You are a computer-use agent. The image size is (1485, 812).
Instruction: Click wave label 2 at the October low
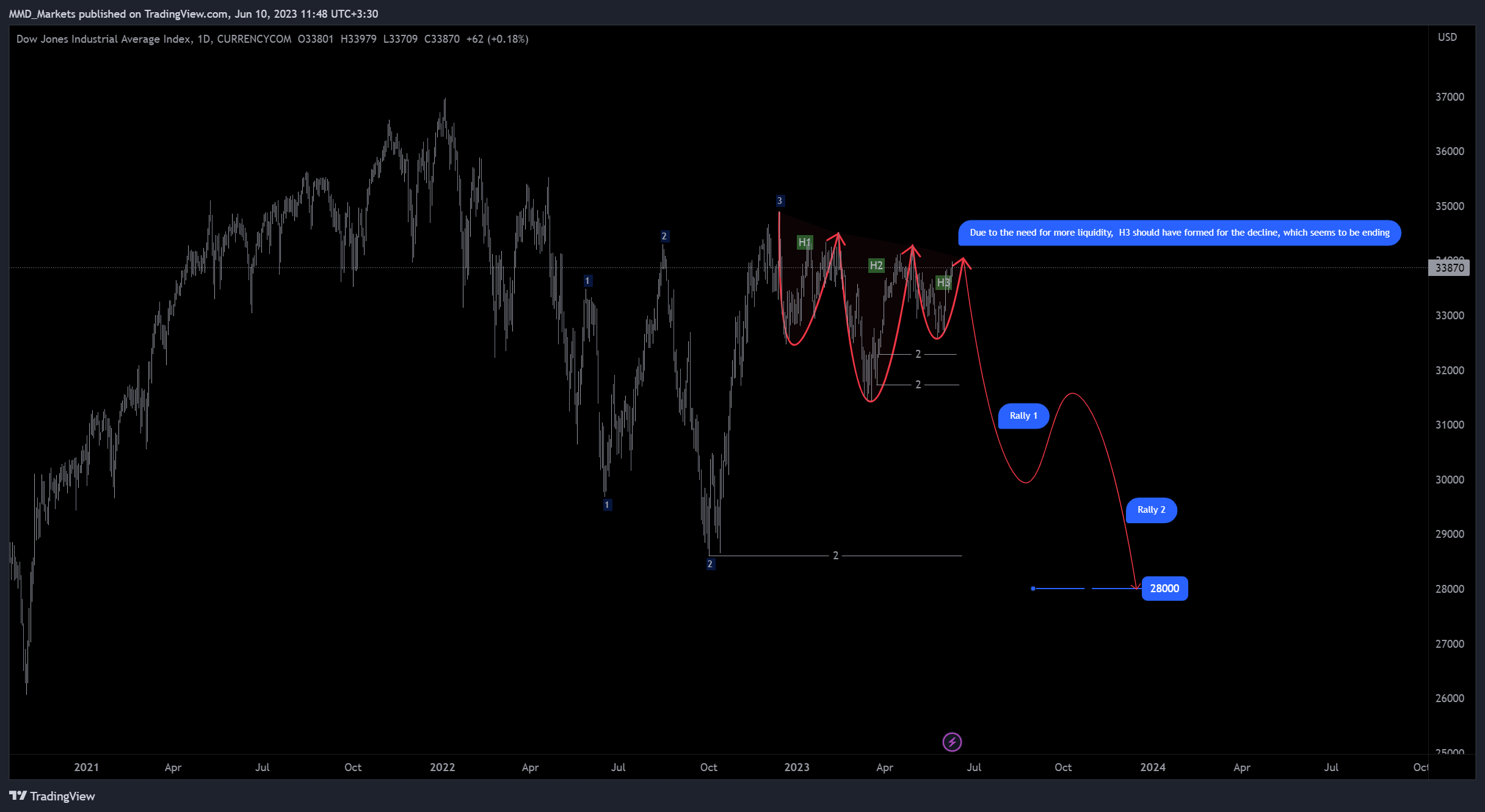(710, 564)
